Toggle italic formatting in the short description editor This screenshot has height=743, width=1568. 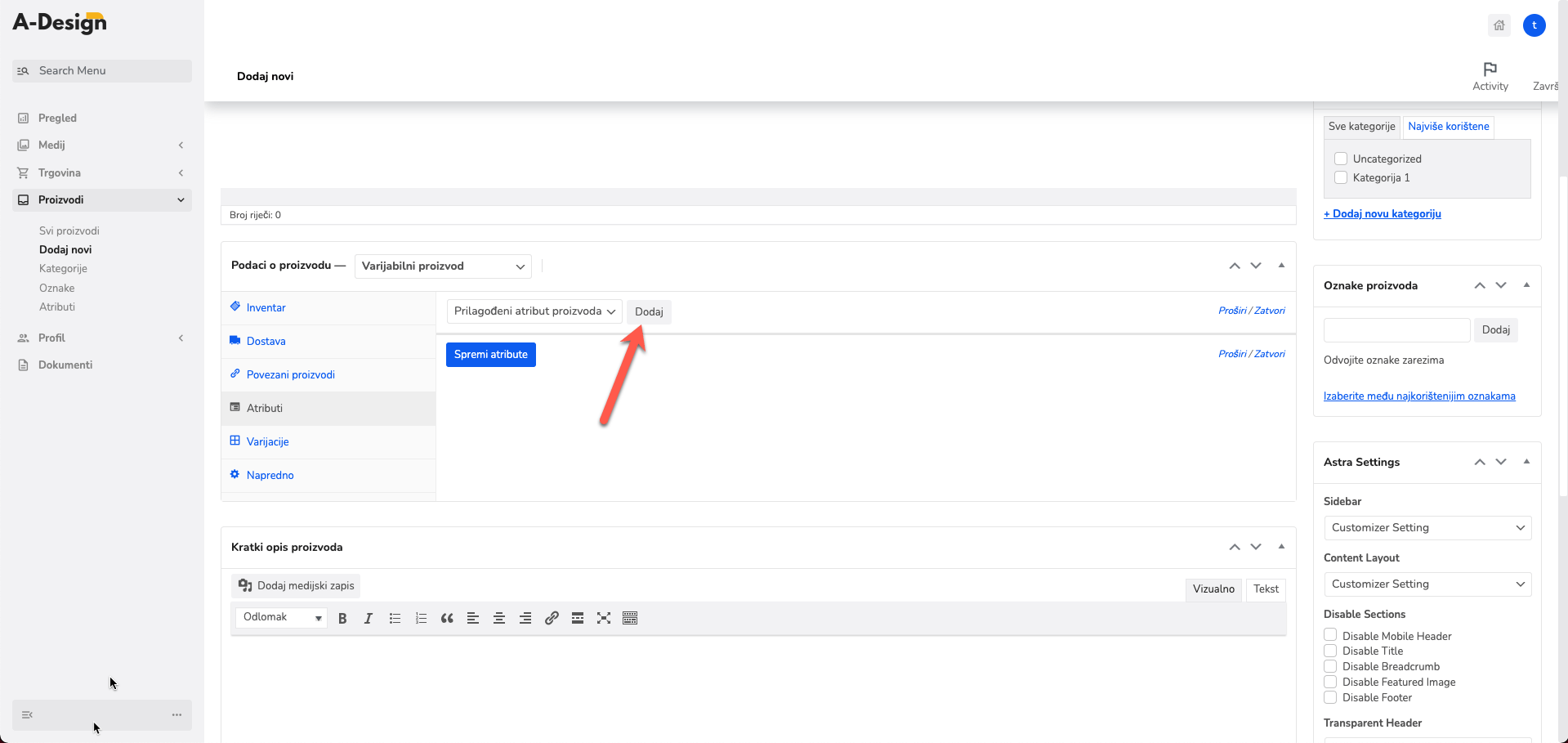click(x=369, y=618)
